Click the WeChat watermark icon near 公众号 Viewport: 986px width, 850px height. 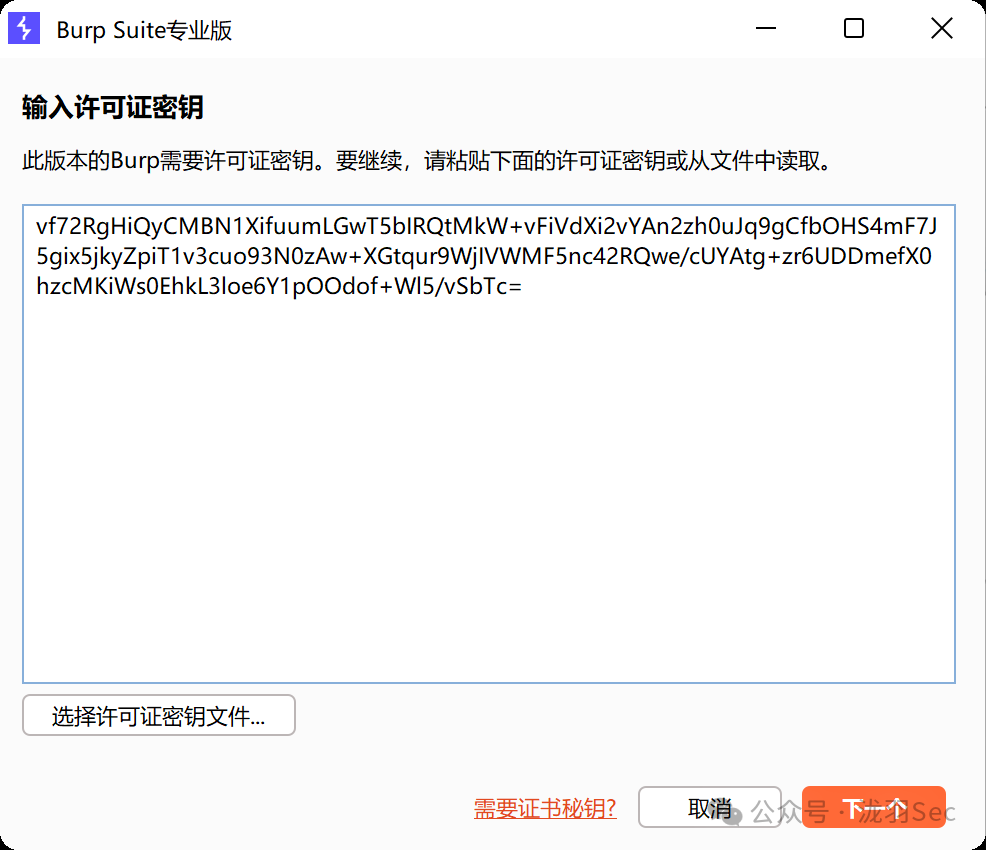click(734, 813)
